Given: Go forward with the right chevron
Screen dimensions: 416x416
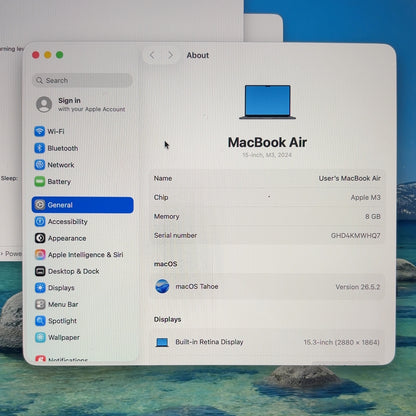Looking at the screenshot, I should [171, 55].
